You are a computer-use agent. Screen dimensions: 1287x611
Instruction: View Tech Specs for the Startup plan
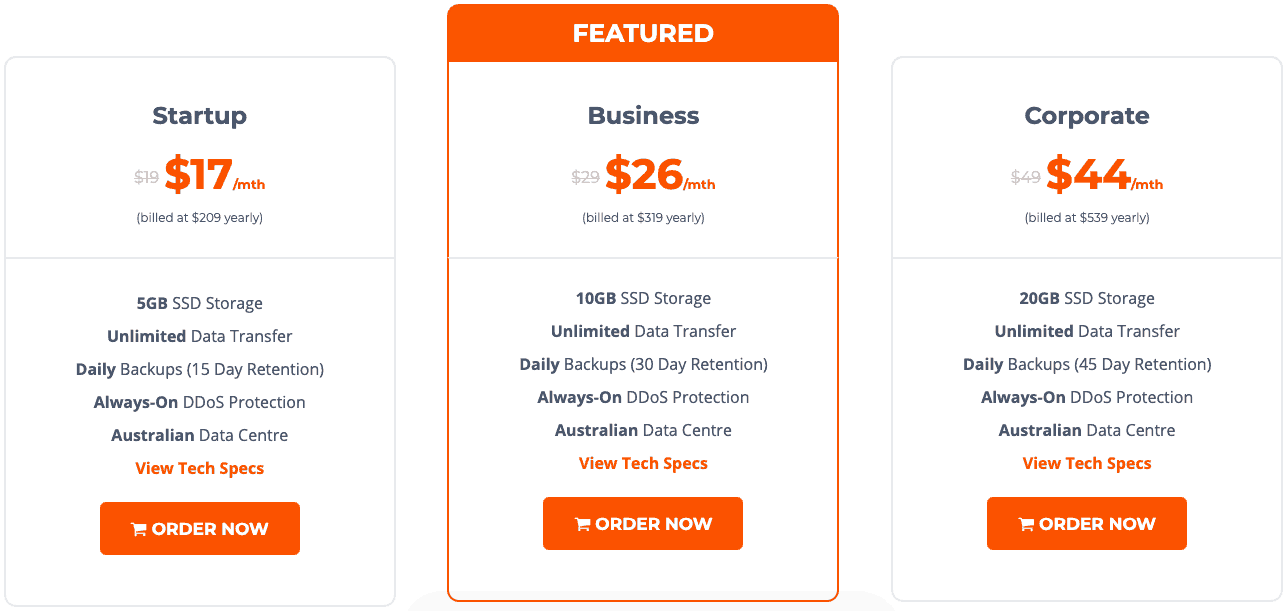point(200,468)
